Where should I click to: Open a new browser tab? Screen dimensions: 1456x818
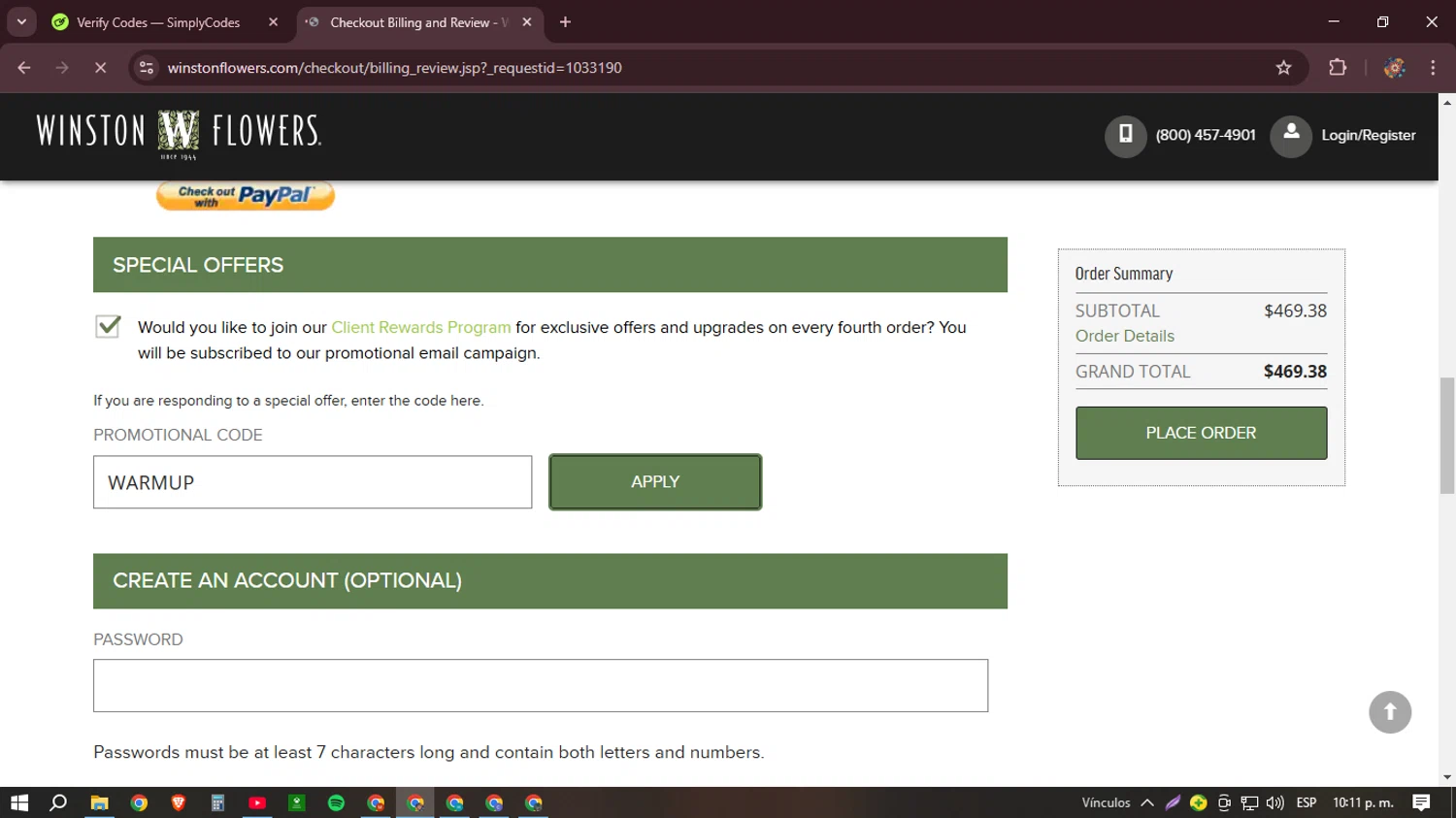coord(565,22)
